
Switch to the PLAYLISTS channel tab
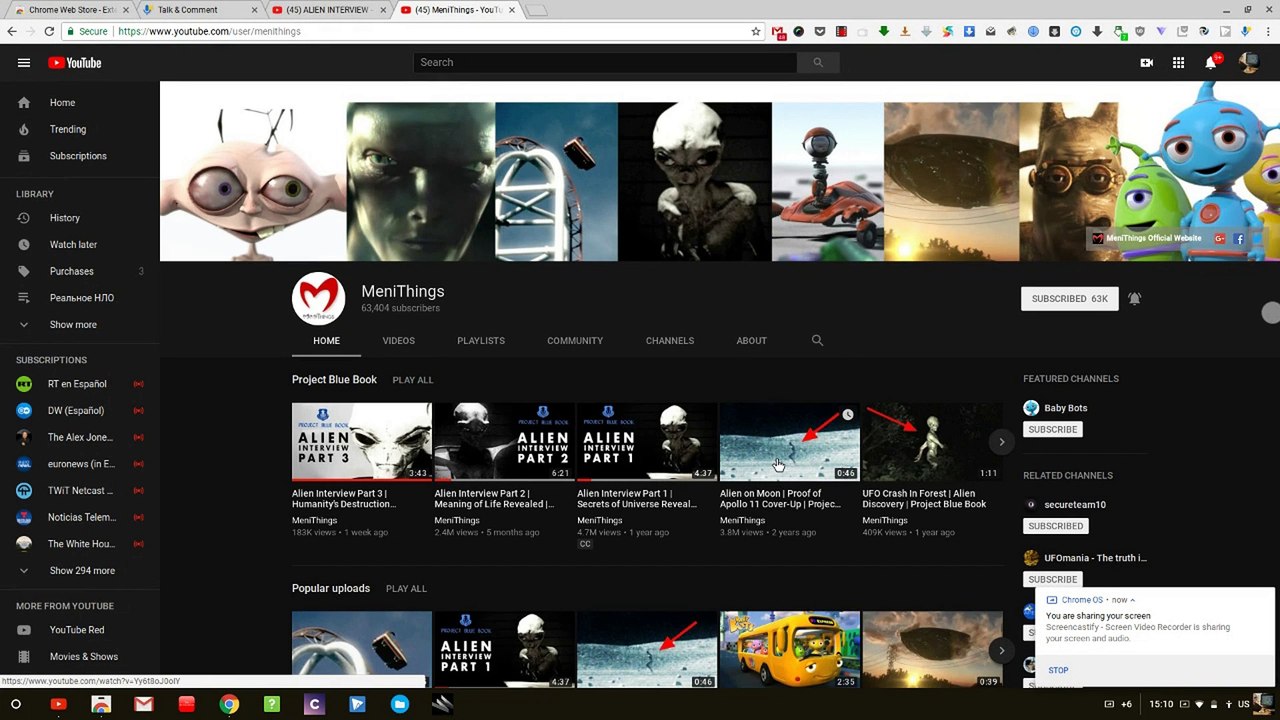[x=481, y=341]
